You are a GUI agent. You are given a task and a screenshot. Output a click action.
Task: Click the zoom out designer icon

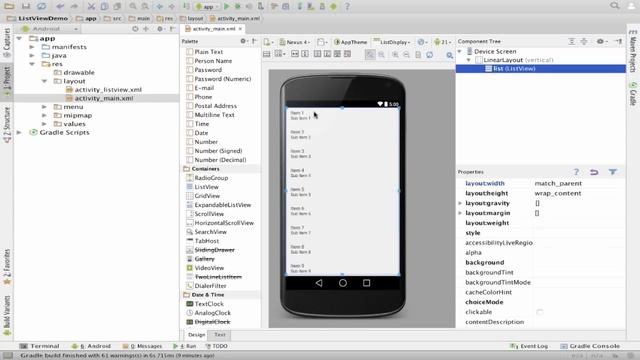(406, 54)
